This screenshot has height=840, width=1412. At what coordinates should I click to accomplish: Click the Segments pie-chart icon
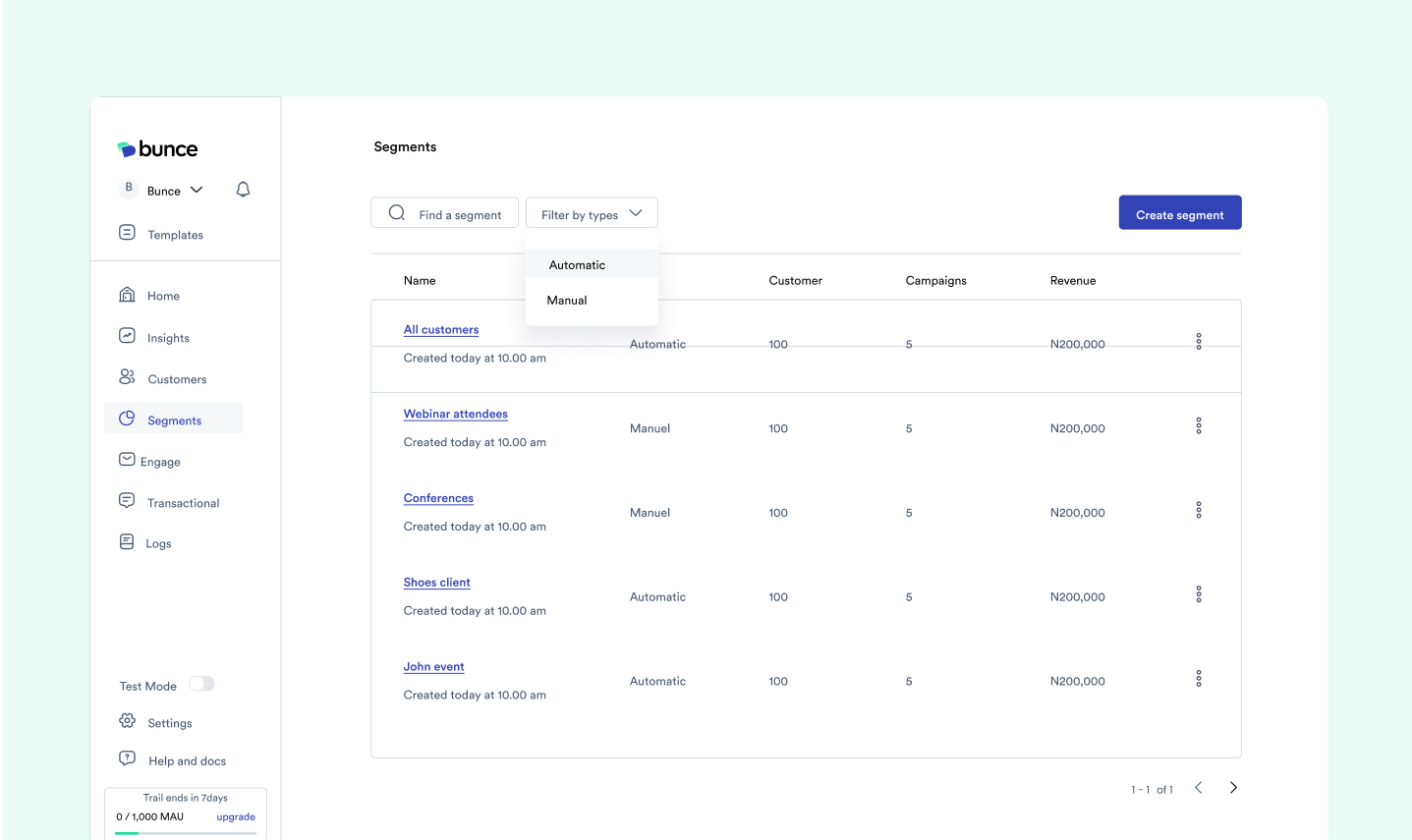[127, 418]
